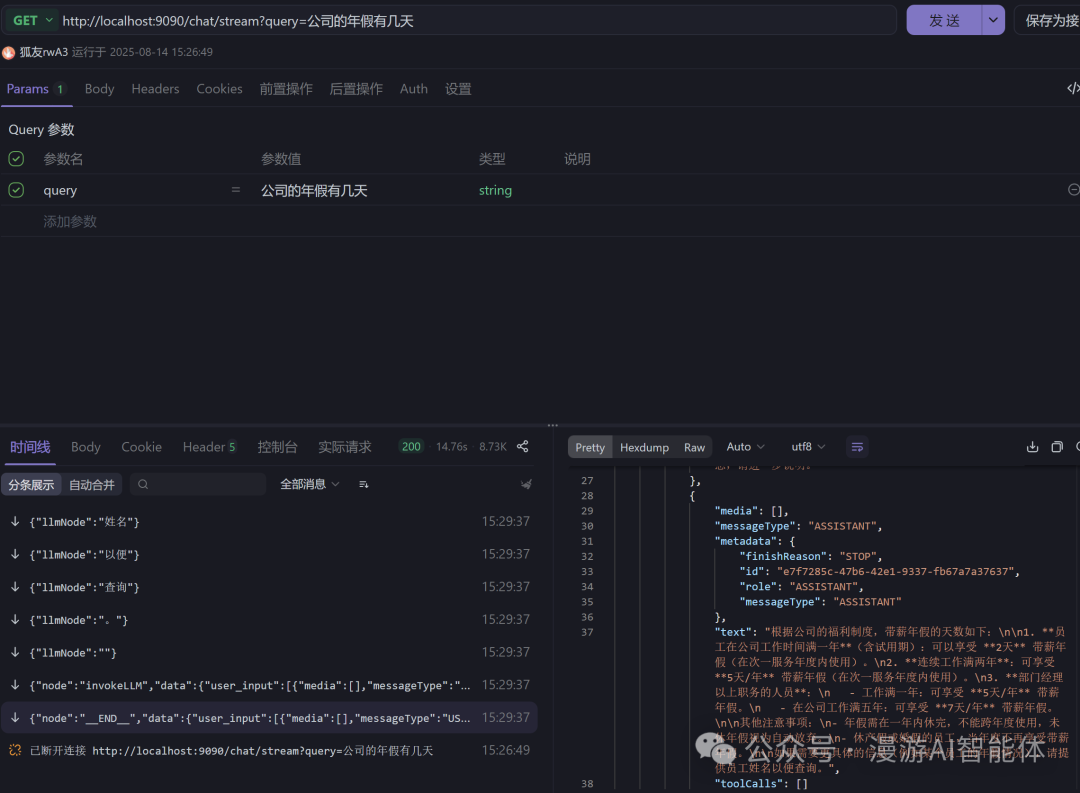Switch to the Hexdump response tab
This screenshot has height=793, width=1080.
coord(644,447)
